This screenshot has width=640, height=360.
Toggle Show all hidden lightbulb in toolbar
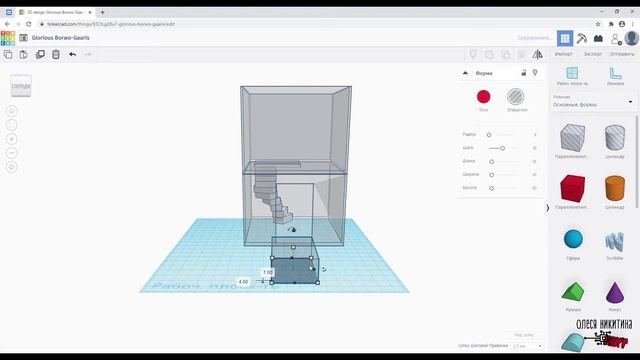tap(473, 54)
